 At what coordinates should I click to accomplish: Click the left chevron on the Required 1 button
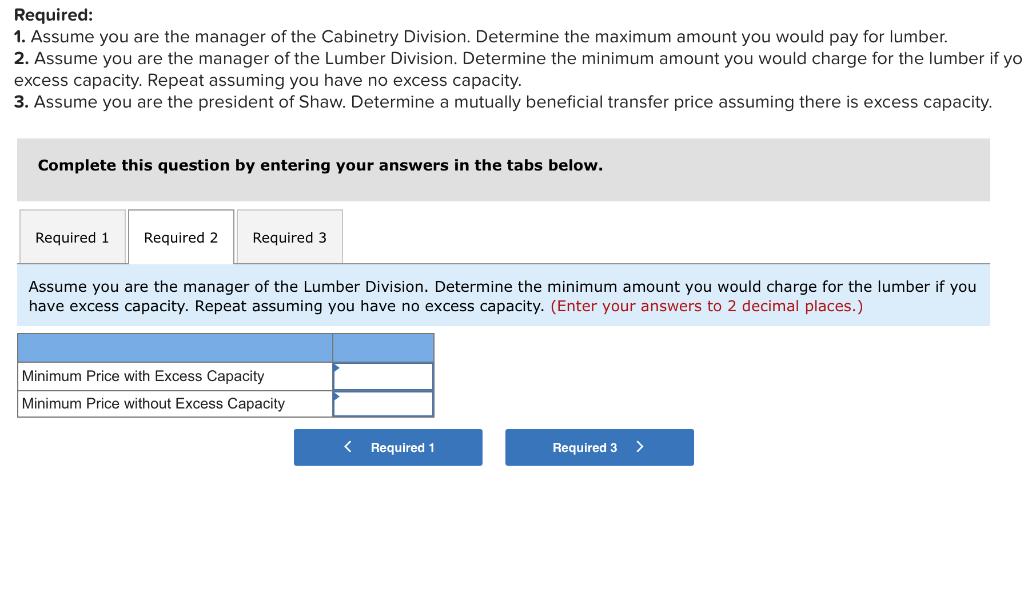tap(348, 447)
